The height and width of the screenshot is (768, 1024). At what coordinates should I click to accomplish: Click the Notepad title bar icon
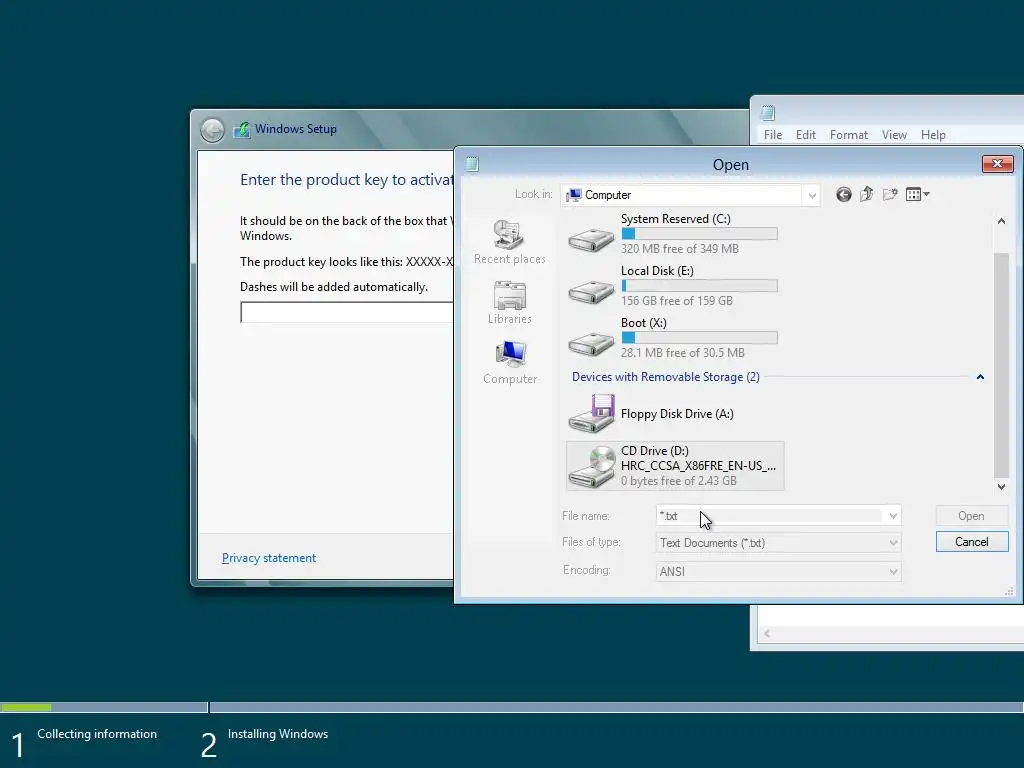click(768, 113)
